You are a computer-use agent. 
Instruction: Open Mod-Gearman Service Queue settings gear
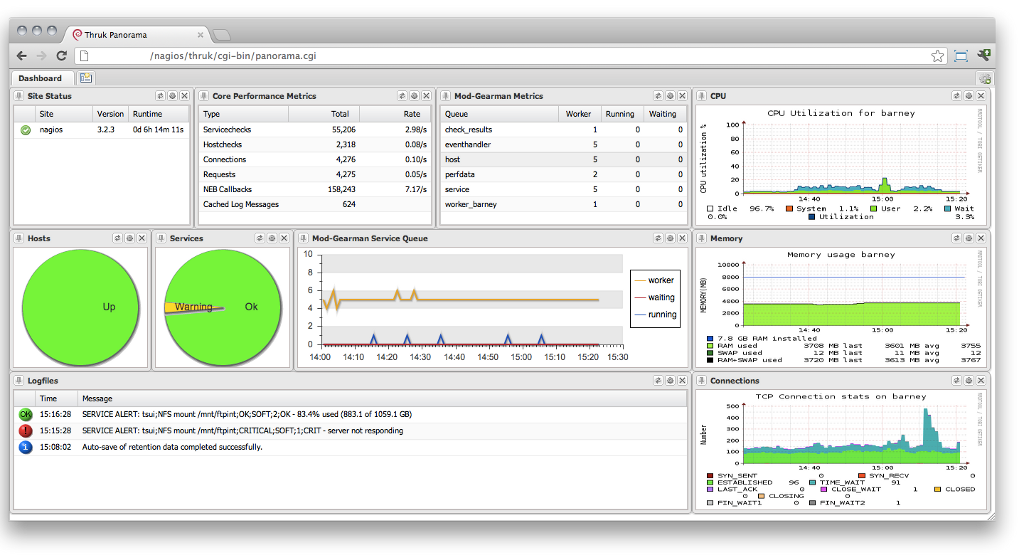click(670, 238)
